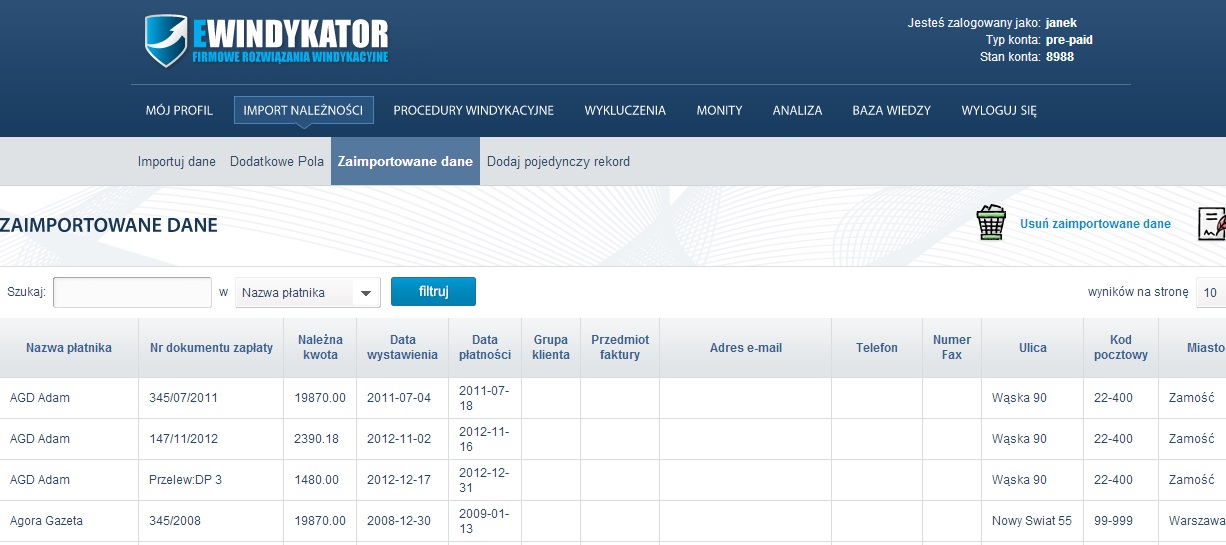This screenshot has height=545, width=1226.
Task: Open the Analiza menu item
Action: coord(797,111)
